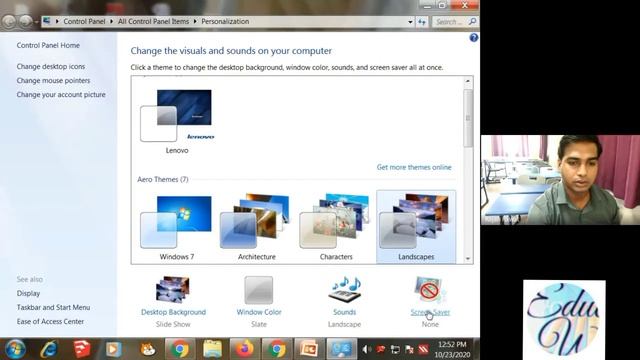This screenshot has width=640, height=360.
Task: Open the Screen Saver icon
Action: 430,289
